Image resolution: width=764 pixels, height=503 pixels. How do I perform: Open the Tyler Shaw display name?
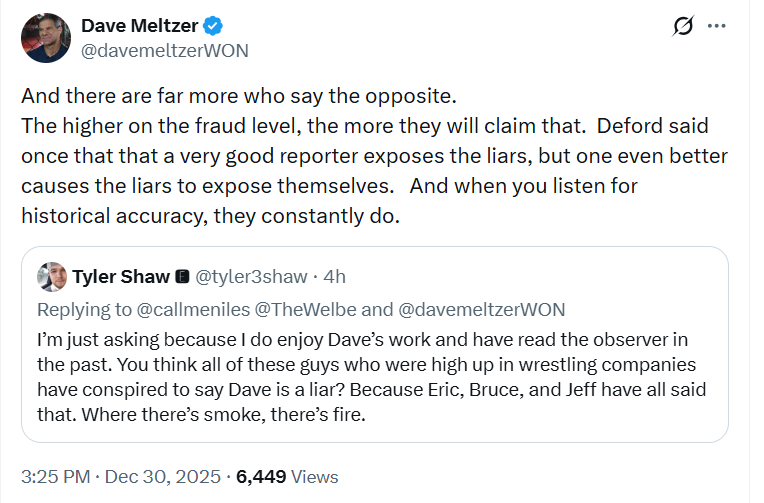point(120,277)
